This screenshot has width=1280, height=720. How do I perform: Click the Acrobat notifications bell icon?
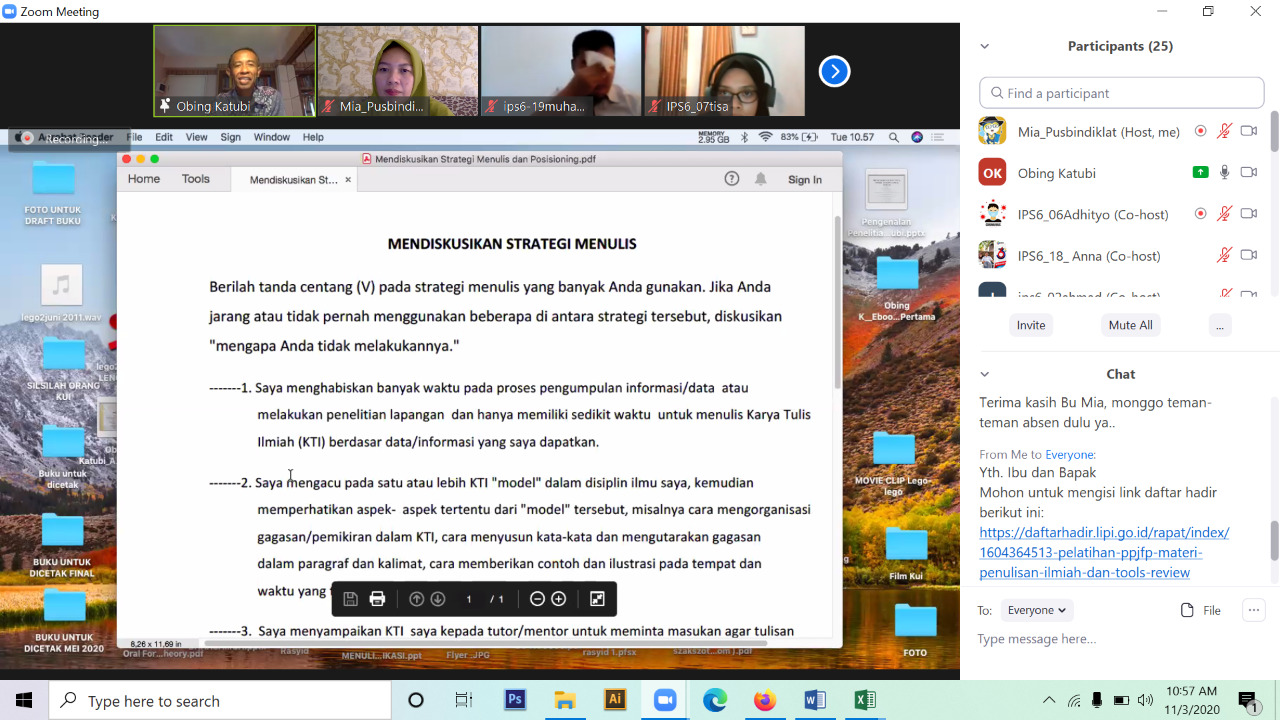tap(760, 179)
